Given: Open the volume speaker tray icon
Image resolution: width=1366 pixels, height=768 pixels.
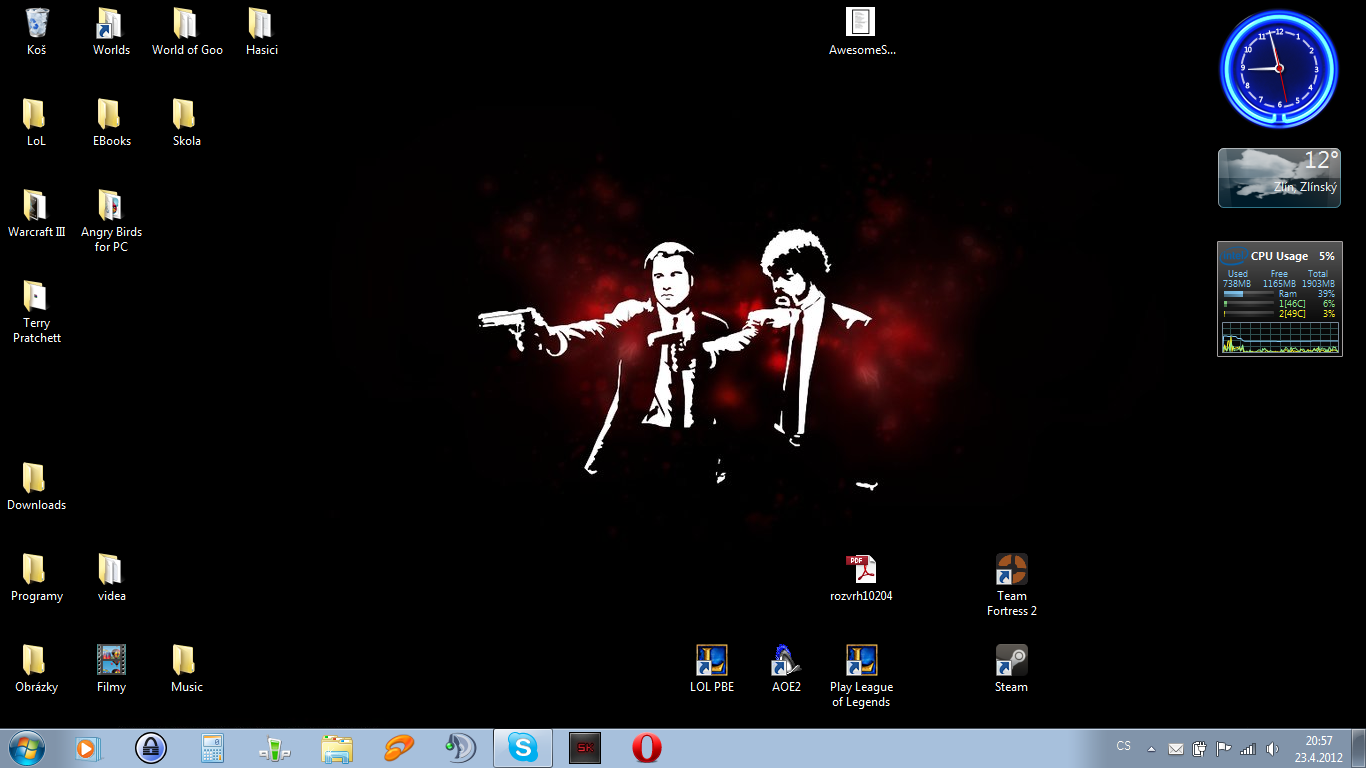Looking at the screenshot, I should click(x=1272, y=748).
